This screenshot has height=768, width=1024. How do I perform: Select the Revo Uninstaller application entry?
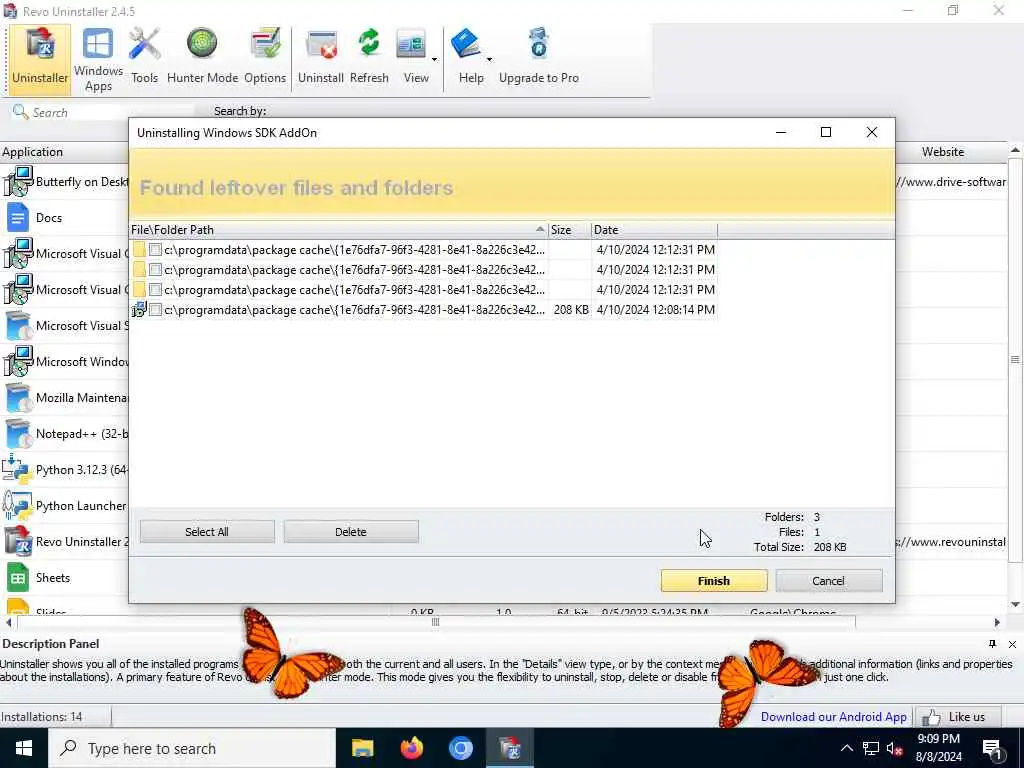[x=65, y=541]
